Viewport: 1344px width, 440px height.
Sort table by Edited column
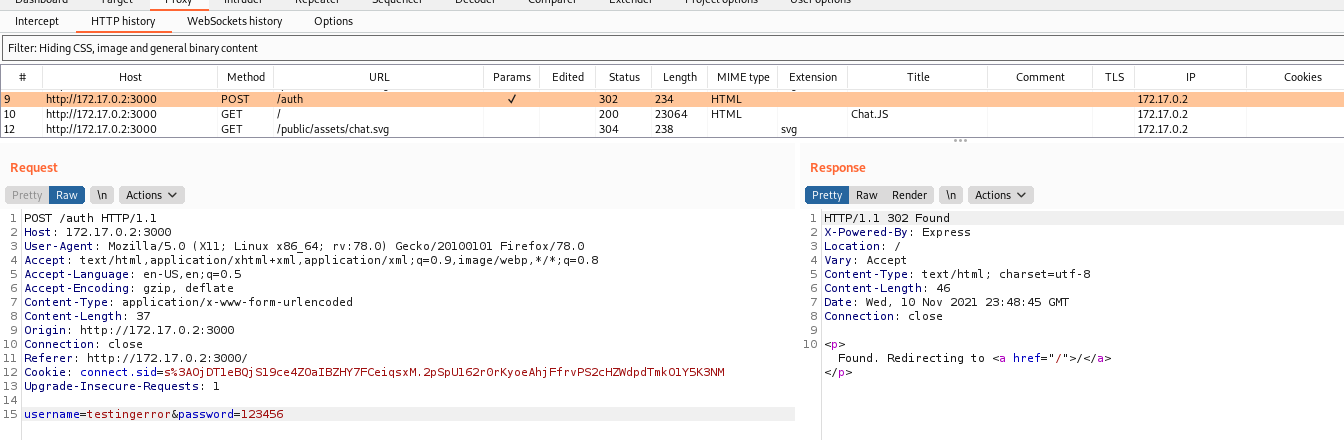(x=568, y=77)
